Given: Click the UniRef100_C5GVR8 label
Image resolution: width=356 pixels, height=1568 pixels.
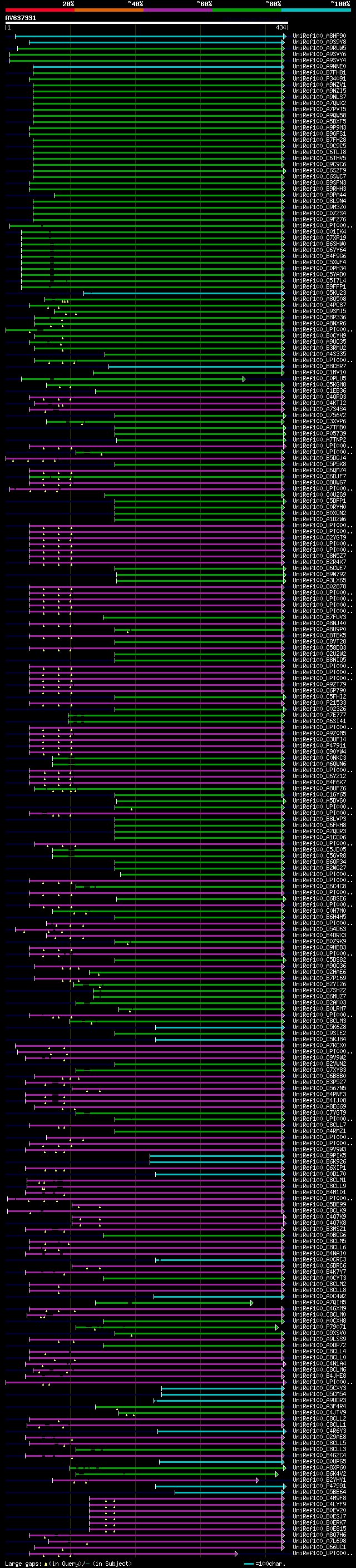Looking at the screenshot, I should point(319,856).
